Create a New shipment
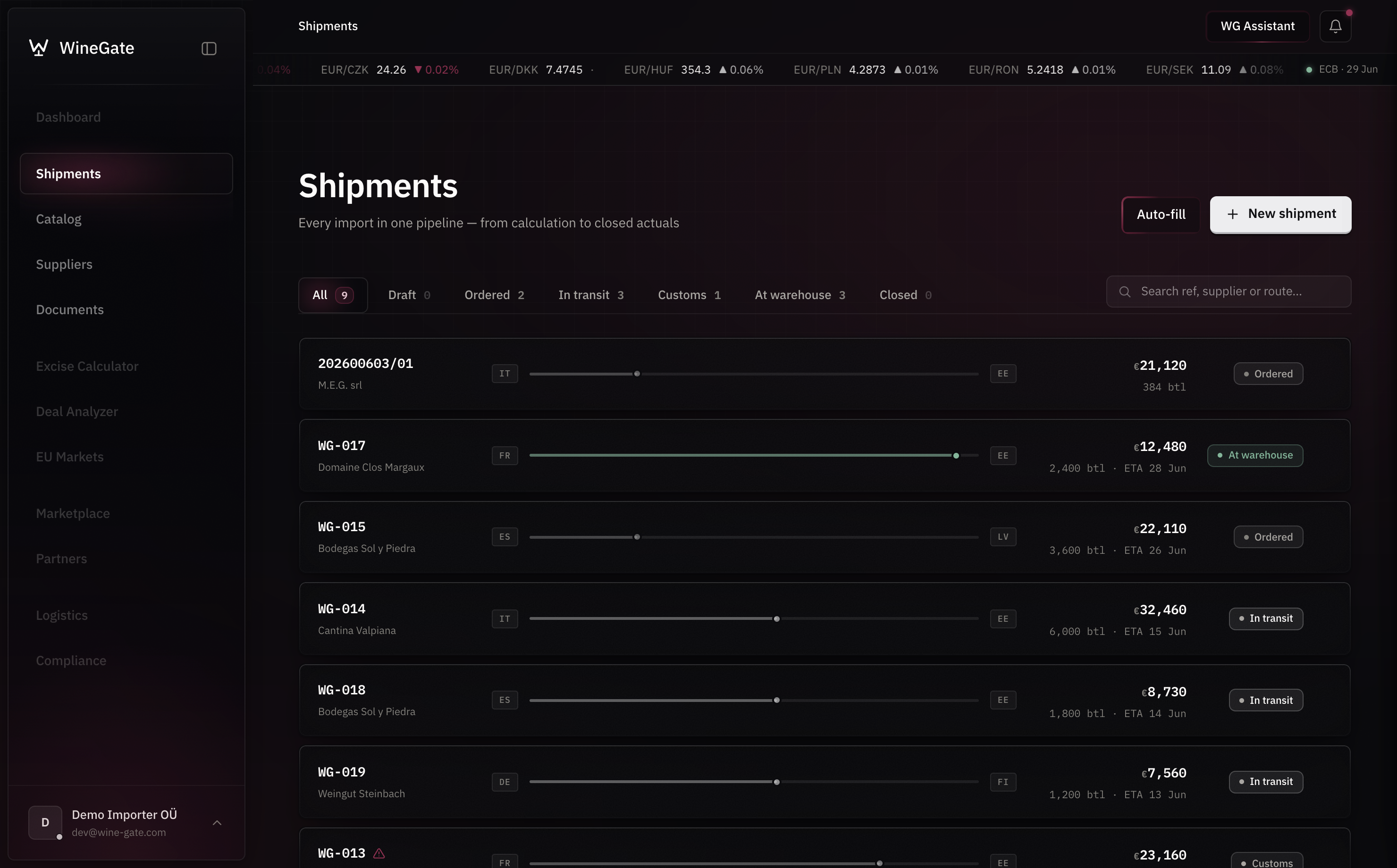The width and height of the screenshot is (1397, 868). tap(1280, 214)
